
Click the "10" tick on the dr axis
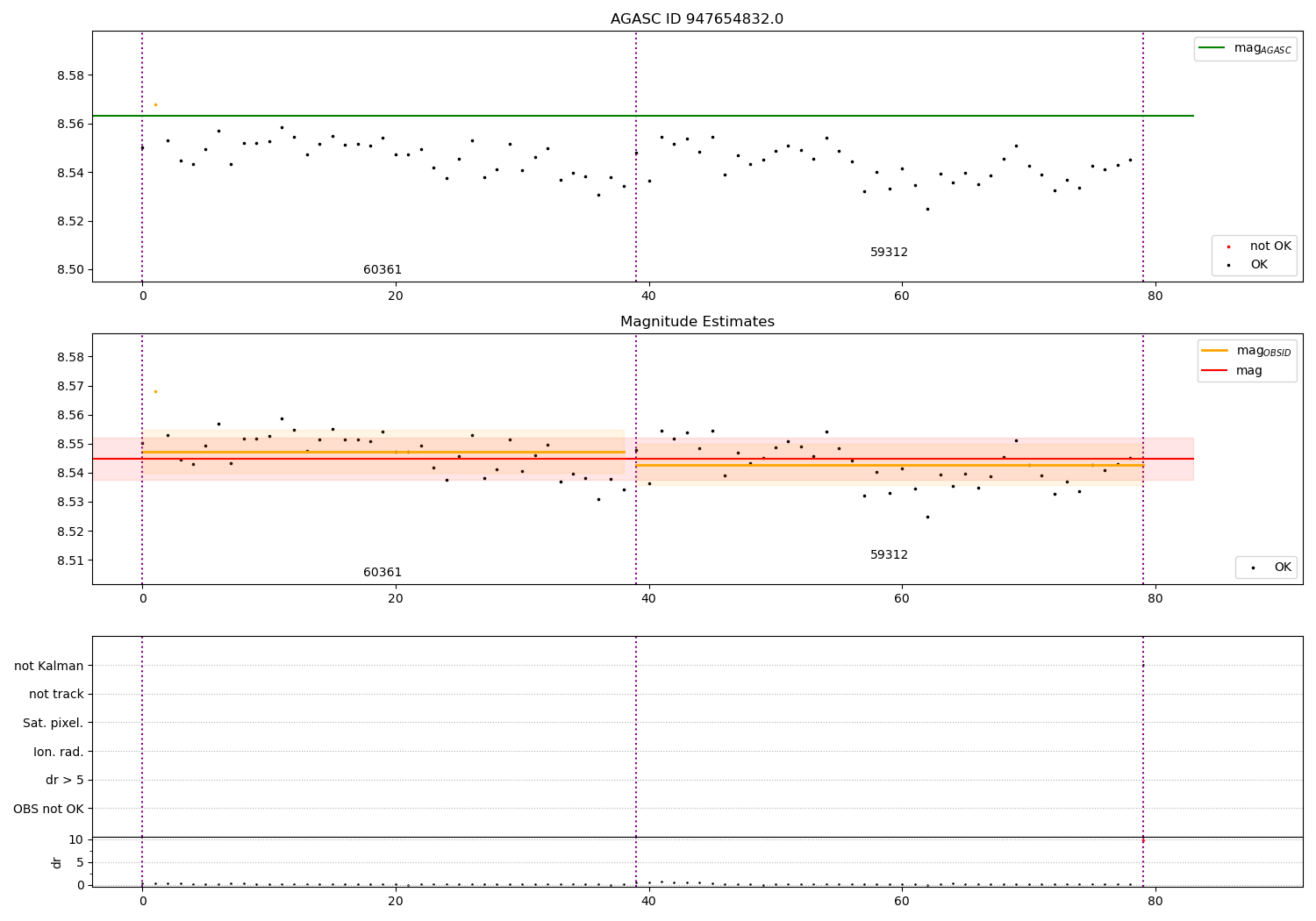pyautogui.click(x=76, y=839)
